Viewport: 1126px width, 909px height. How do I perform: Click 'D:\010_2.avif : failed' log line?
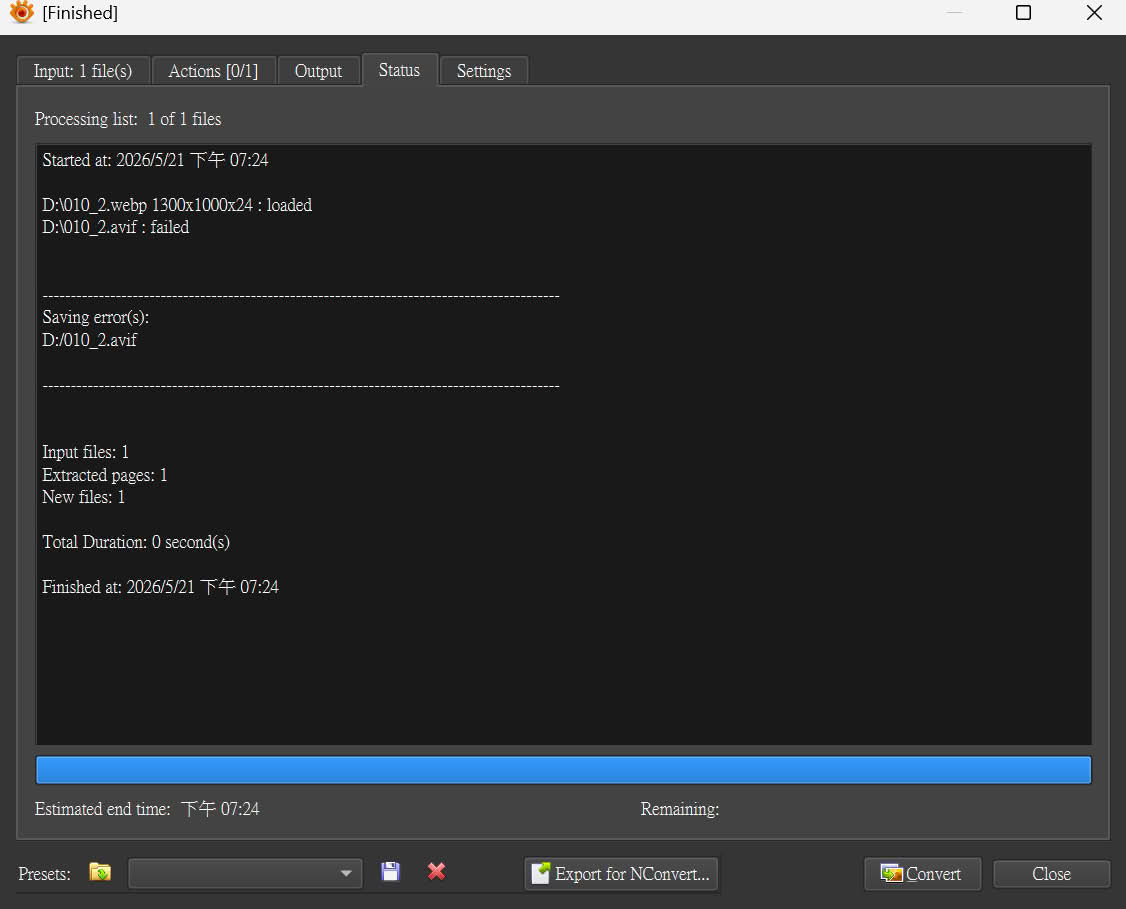tap(116, 227)
